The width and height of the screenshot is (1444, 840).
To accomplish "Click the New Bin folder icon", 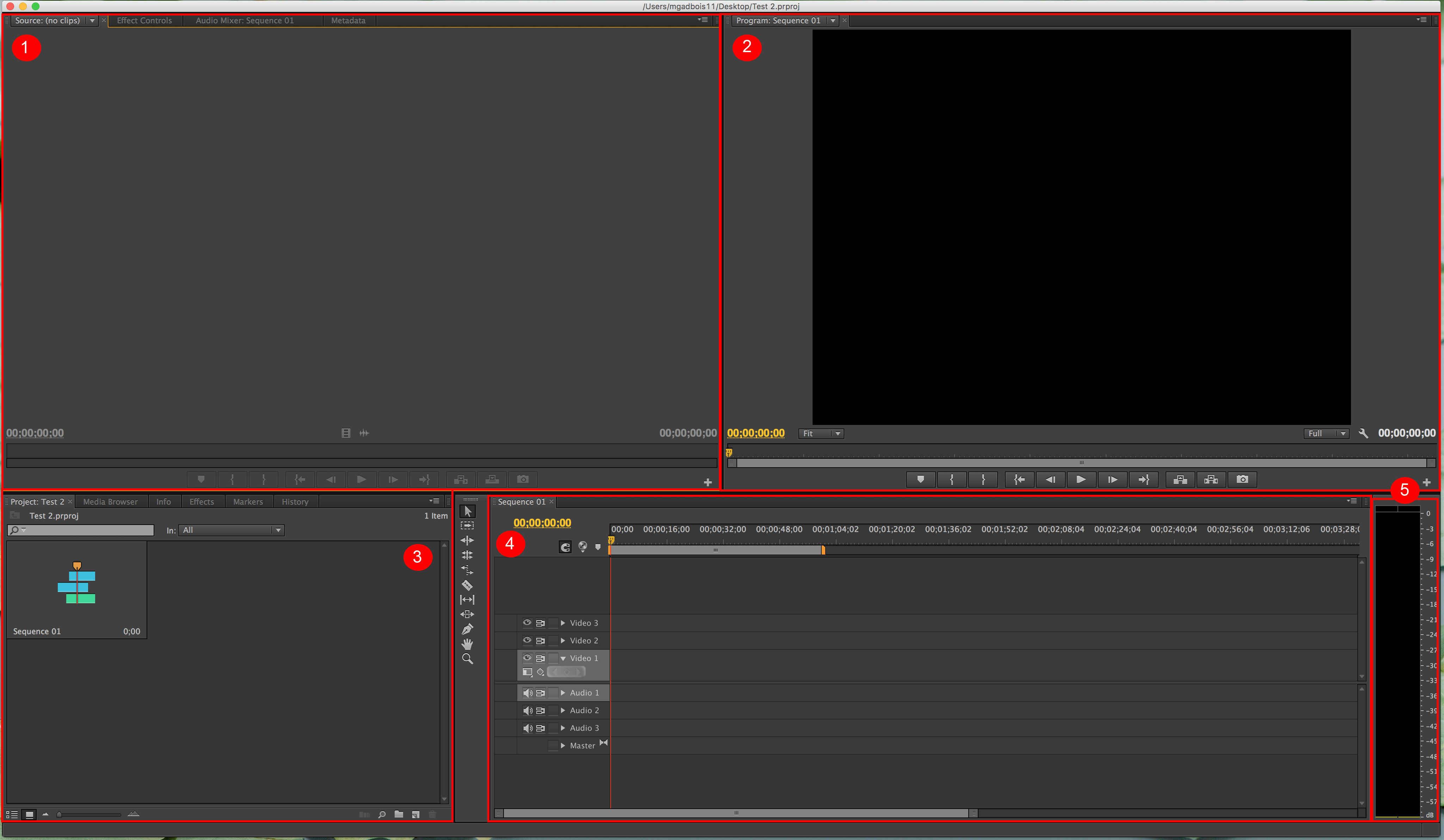I will [x=399, y=814].
